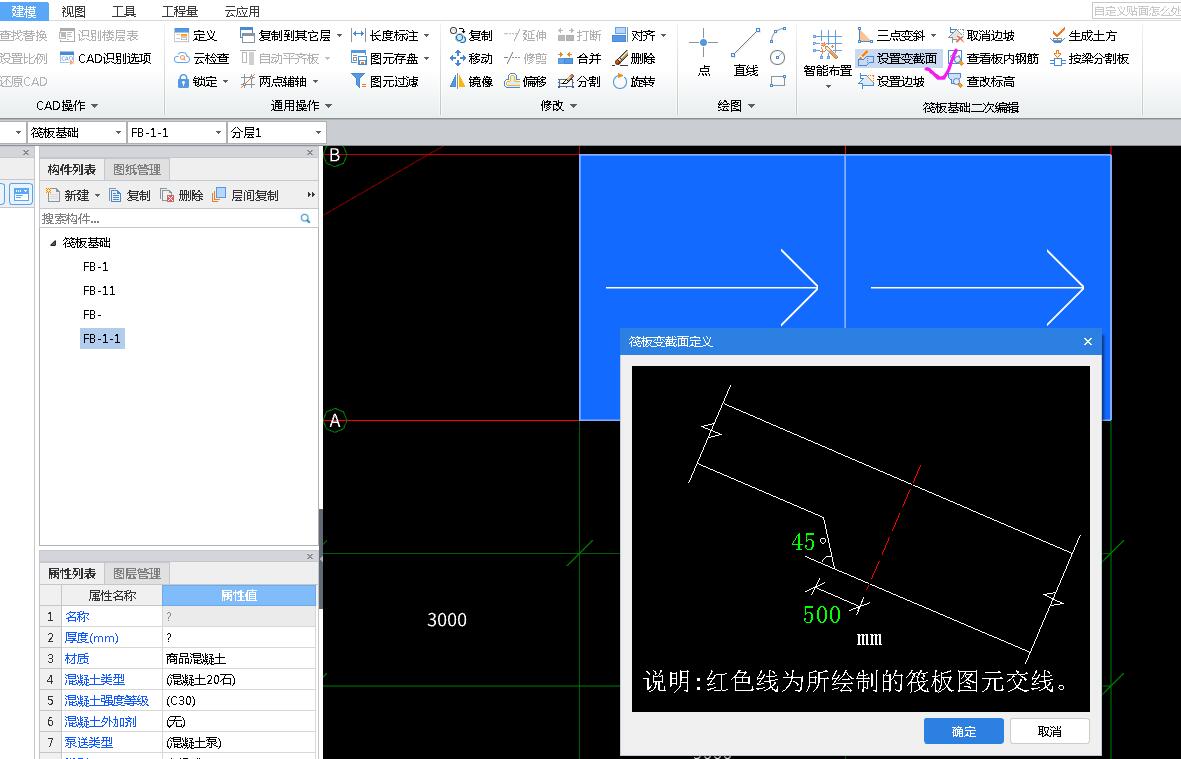Select the 删除 delete tool in 修改
1181x759 pixels.
tap(634, 58)
